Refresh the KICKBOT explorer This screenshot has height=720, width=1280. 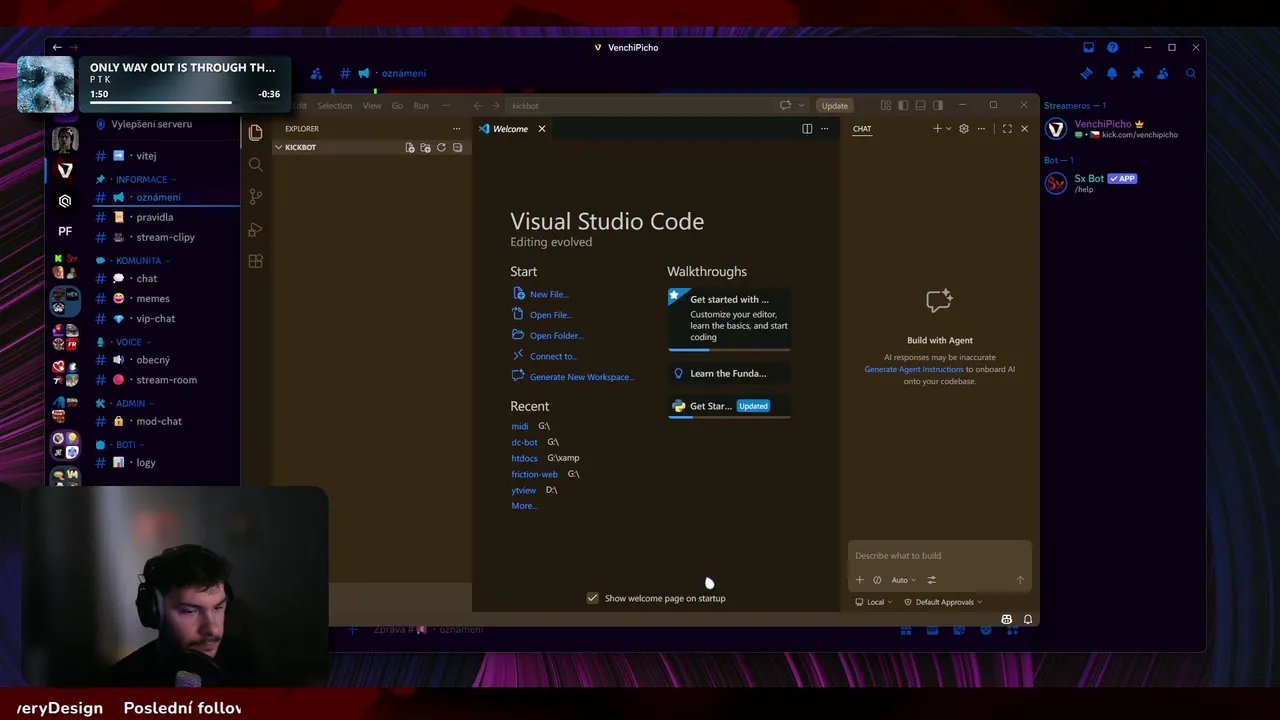(441, 147)
